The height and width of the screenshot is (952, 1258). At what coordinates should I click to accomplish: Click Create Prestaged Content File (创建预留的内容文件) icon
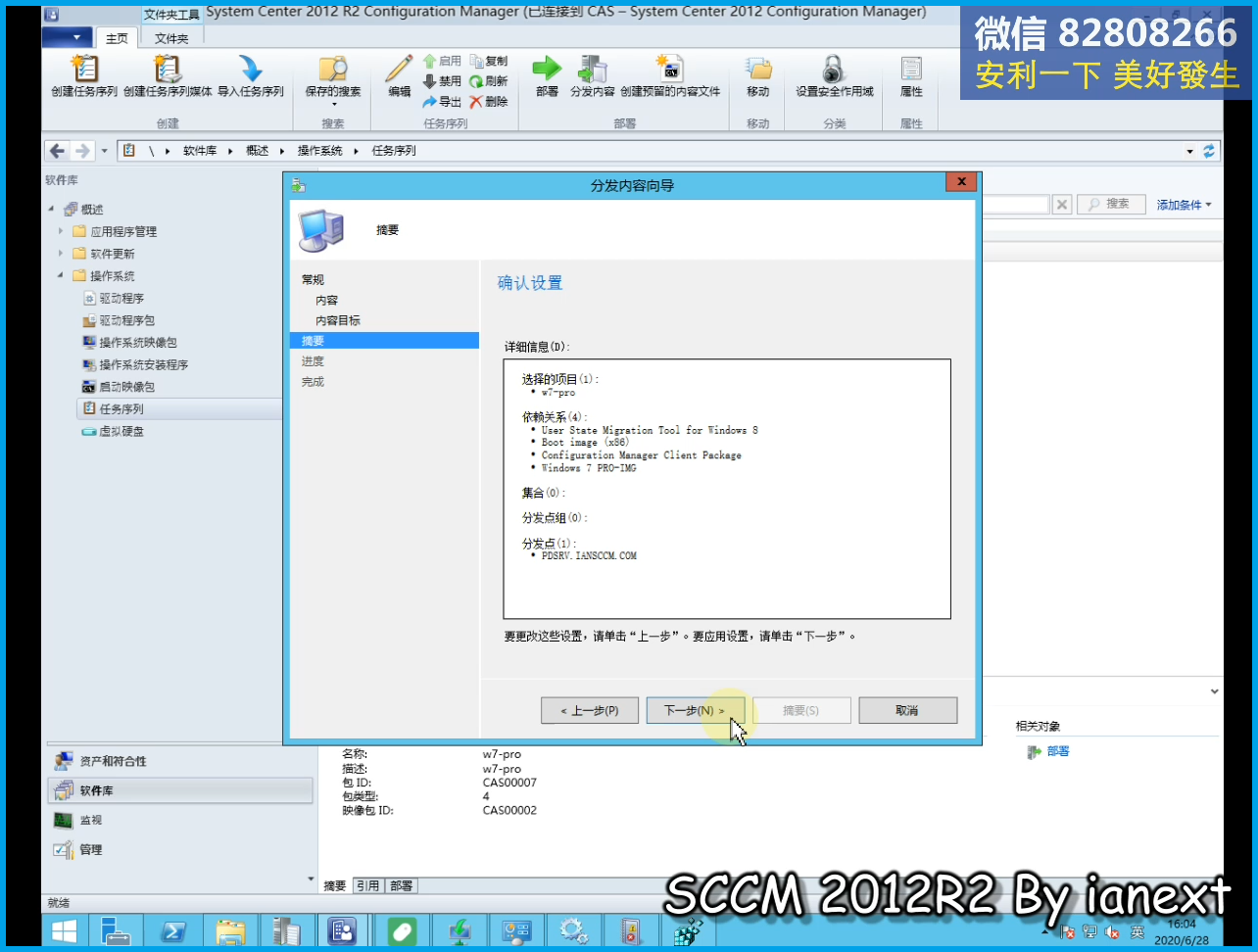[x=670, y=76]
